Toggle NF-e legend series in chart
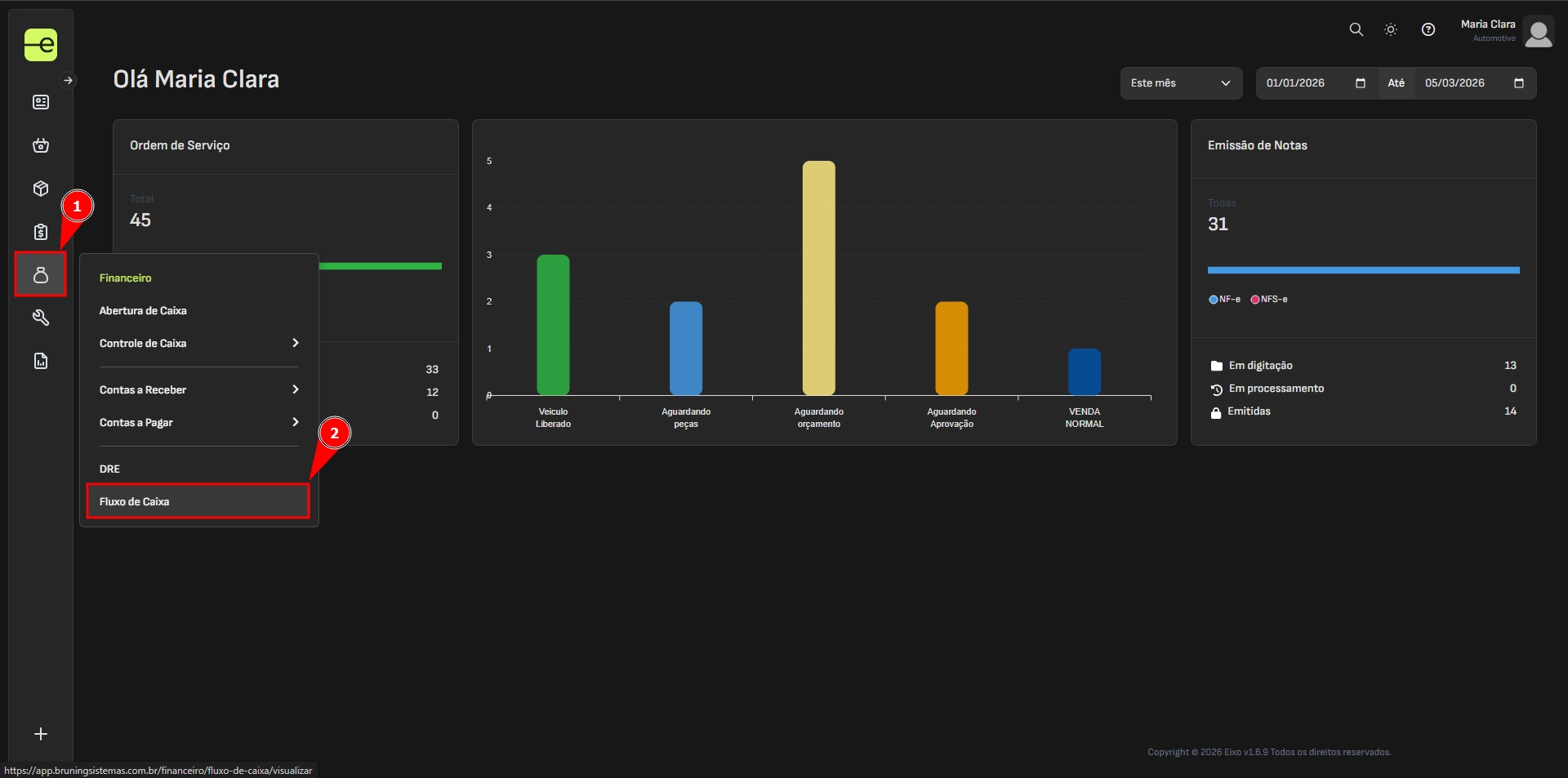This screenshot has height=778, width=1568. coord(1224,300)
